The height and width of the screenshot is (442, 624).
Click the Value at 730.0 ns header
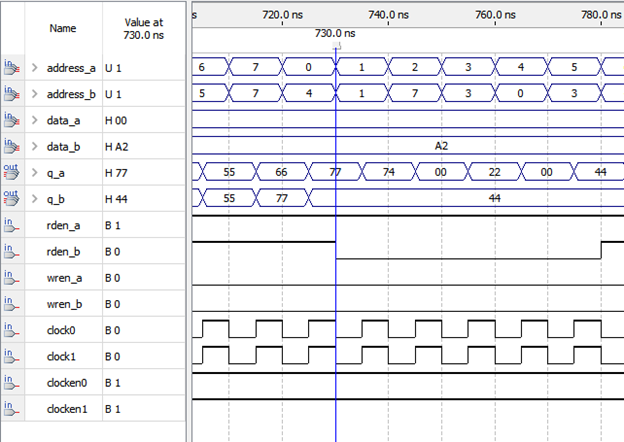tap(143, 29)
